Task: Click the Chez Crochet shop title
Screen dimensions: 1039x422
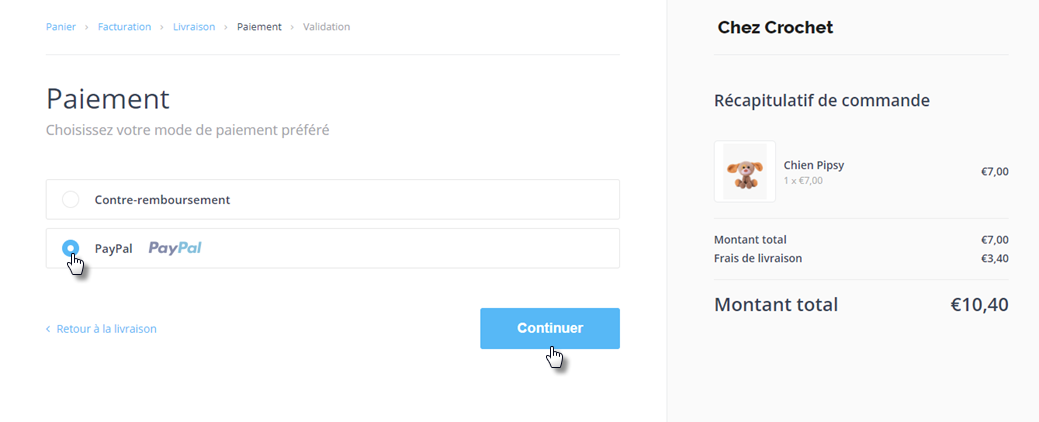Action: 775,28
